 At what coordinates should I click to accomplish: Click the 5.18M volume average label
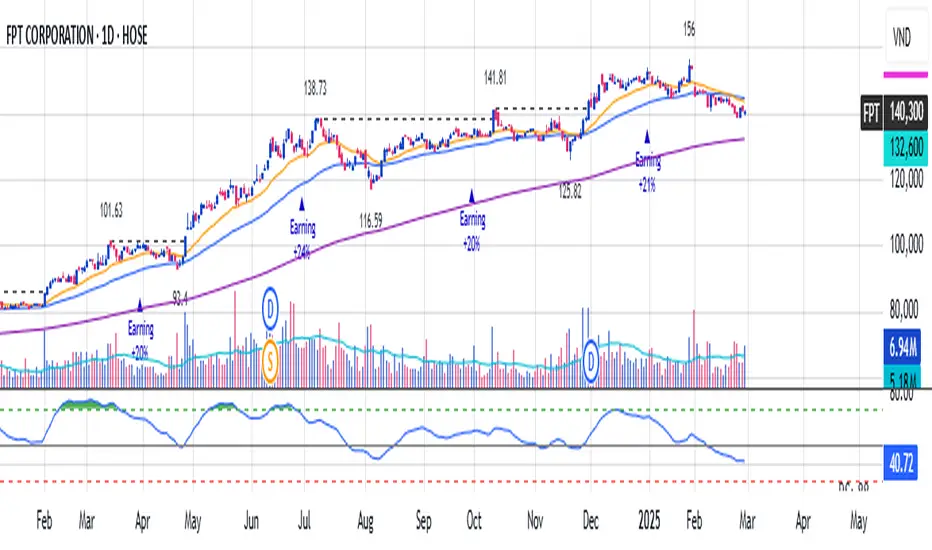tap(902, 378)
